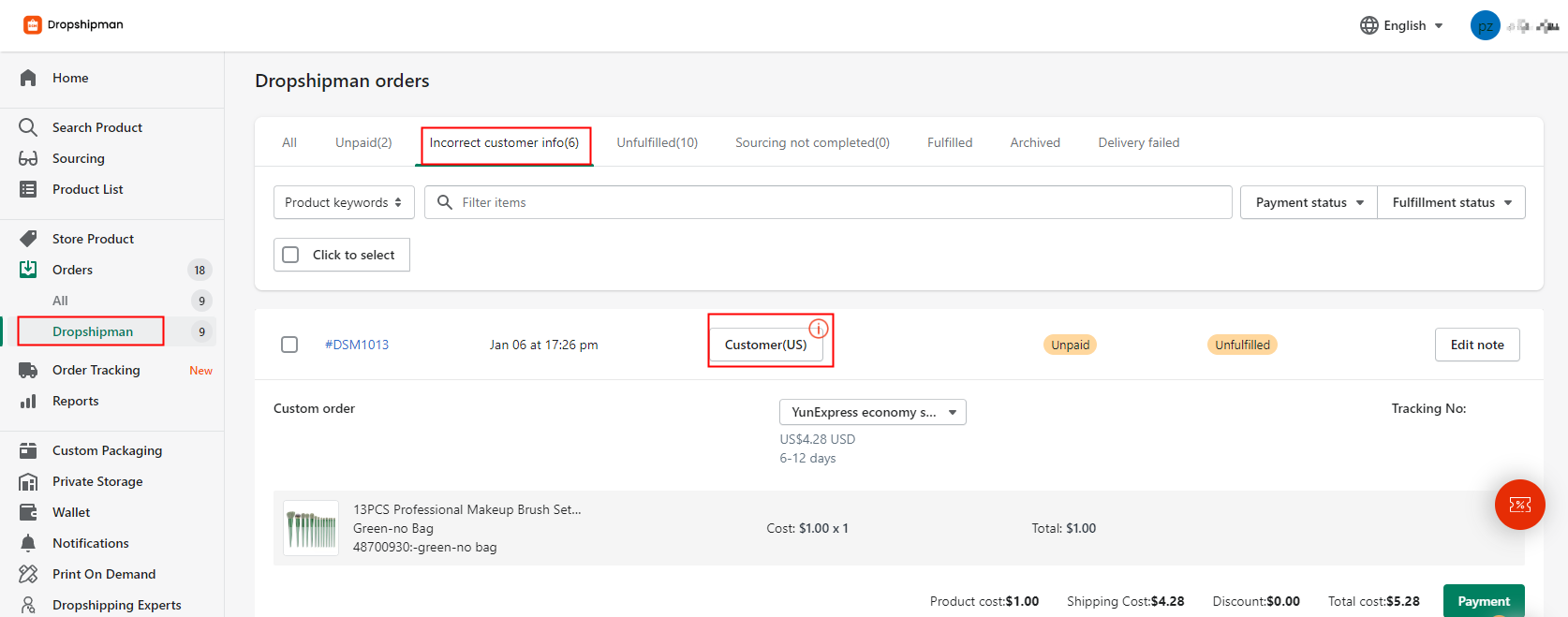Image resolution: width=1568 pixels, height=617 pixels.
Task: Click the 13PCS Professional Makeup Brush Set title
Action: pos(467,509)
